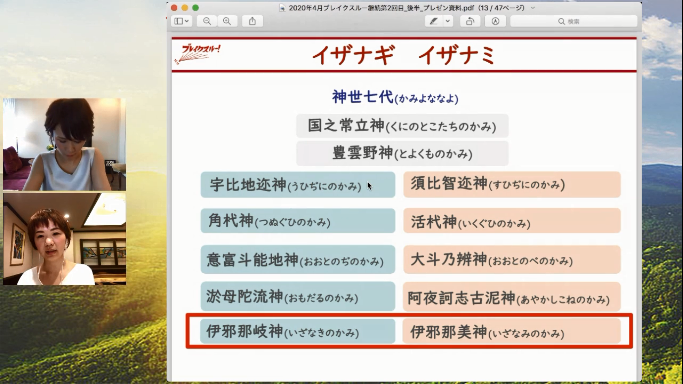Select the top participant video thumbnail

tap(64, 144)
